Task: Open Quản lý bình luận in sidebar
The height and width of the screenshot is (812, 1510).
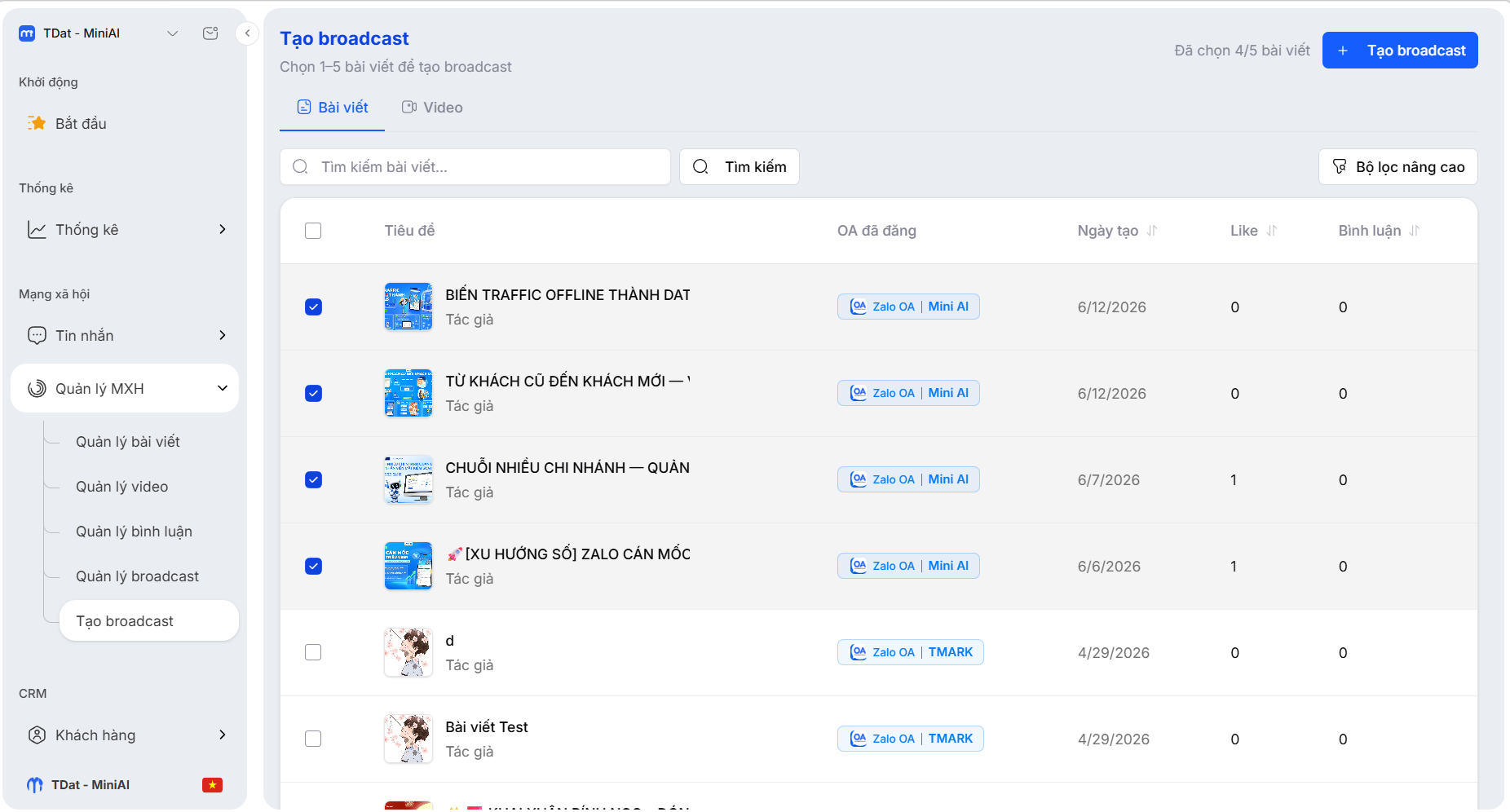Action: point(135,532)
